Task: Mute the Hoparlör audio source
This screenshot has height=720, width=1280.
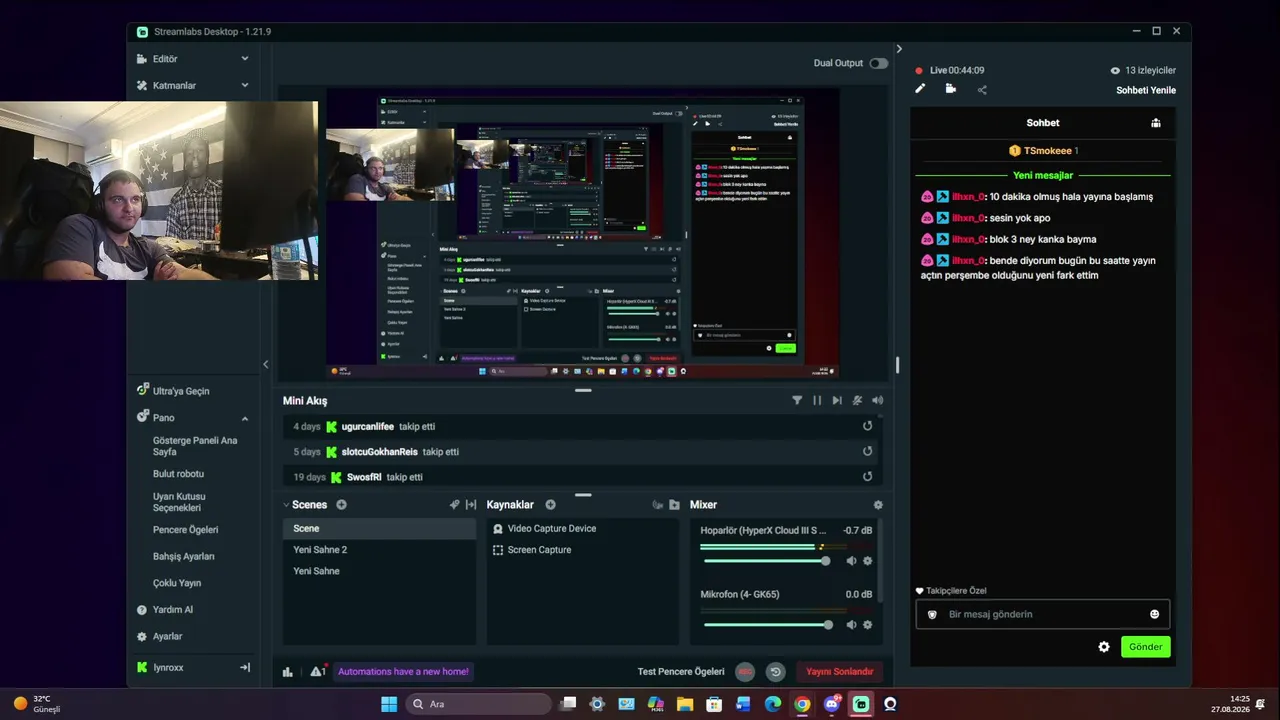Action: click(x=851, y=561)
